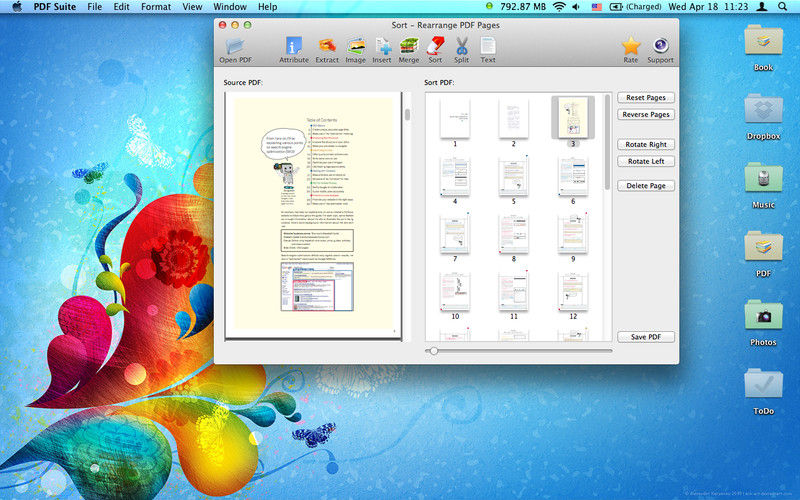Select page 1 thumbnail

(x=455, y=118)
